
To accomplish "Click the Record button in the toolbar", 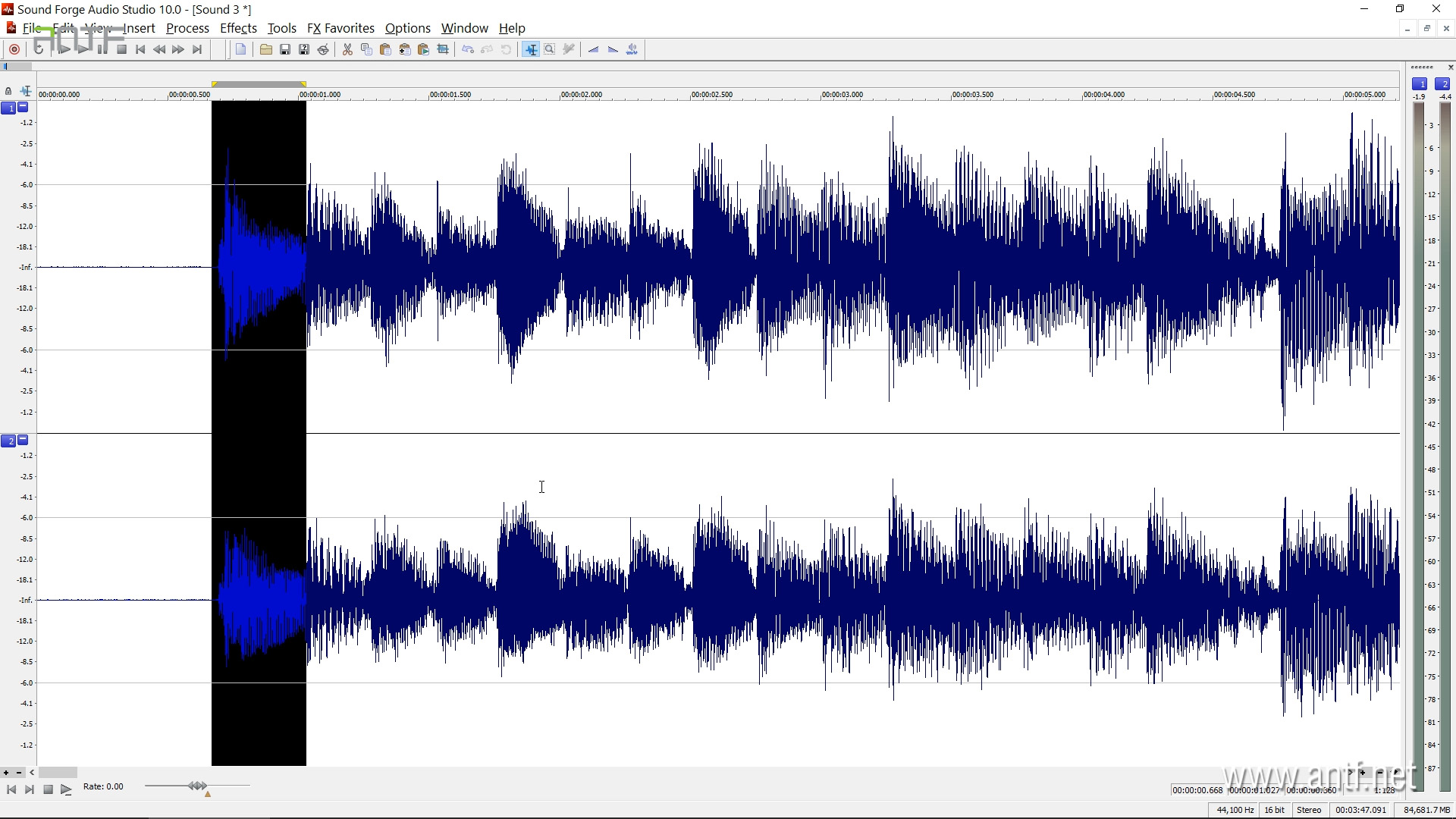I will click(14, 50).
